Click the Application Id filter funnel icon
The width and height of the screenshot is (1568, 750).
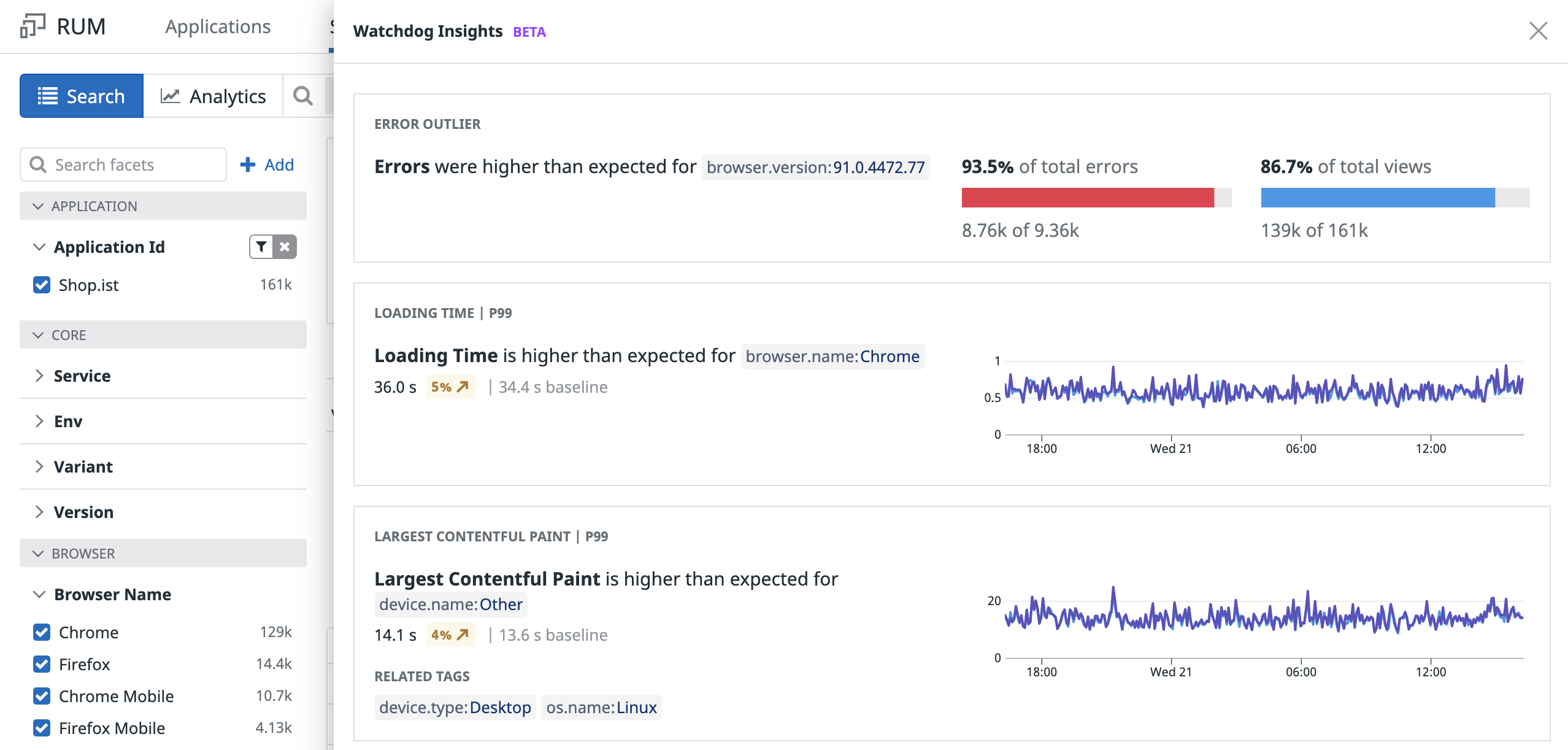pos(261,247)
